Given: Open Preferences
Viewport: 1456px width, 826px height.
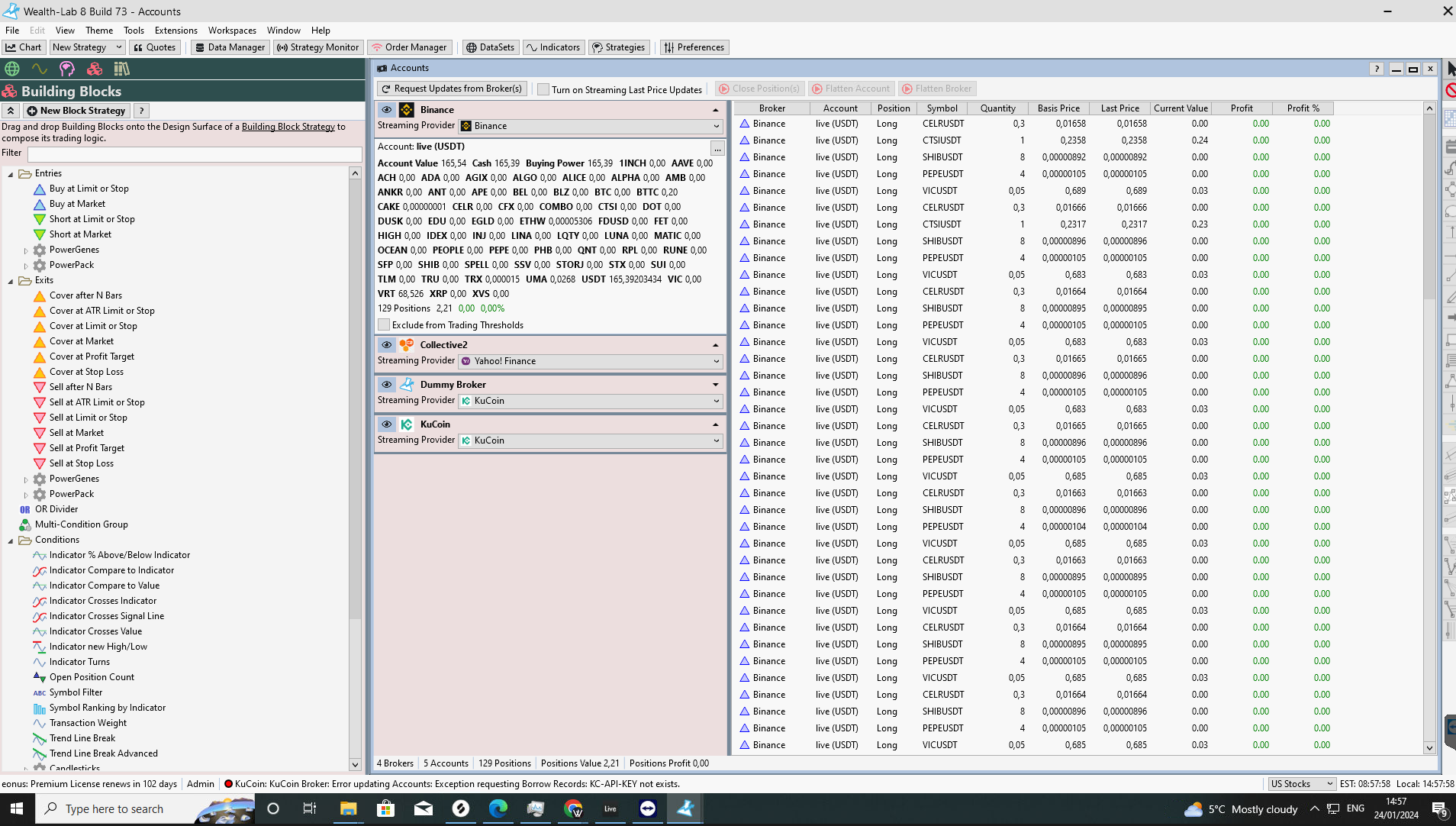Looking at the screenshot, I should [x=694, y=47].
